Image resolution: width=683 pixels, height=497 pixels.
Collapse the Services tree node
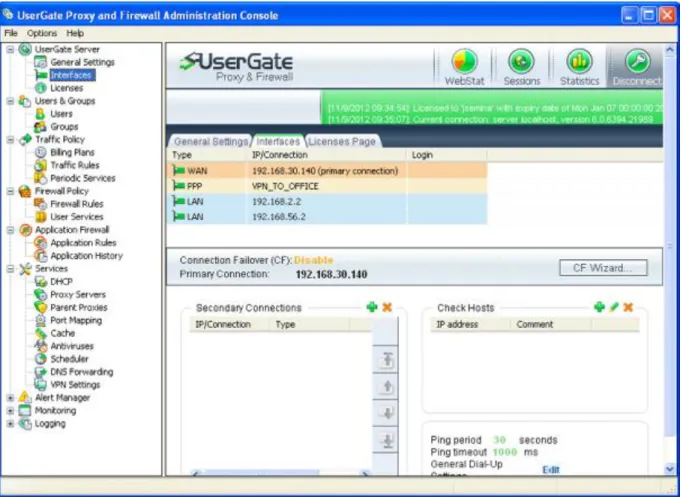coord(10,269)
